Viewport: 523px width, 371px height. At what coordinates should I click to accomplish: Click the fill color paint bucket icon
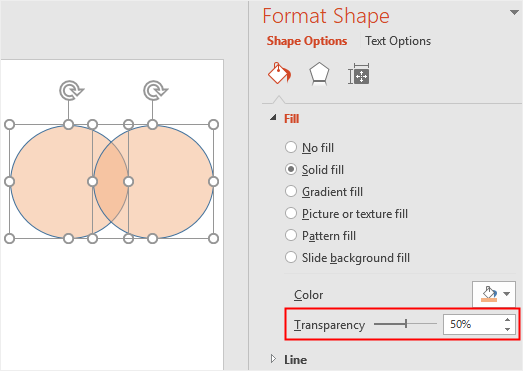tap(489, 294)
